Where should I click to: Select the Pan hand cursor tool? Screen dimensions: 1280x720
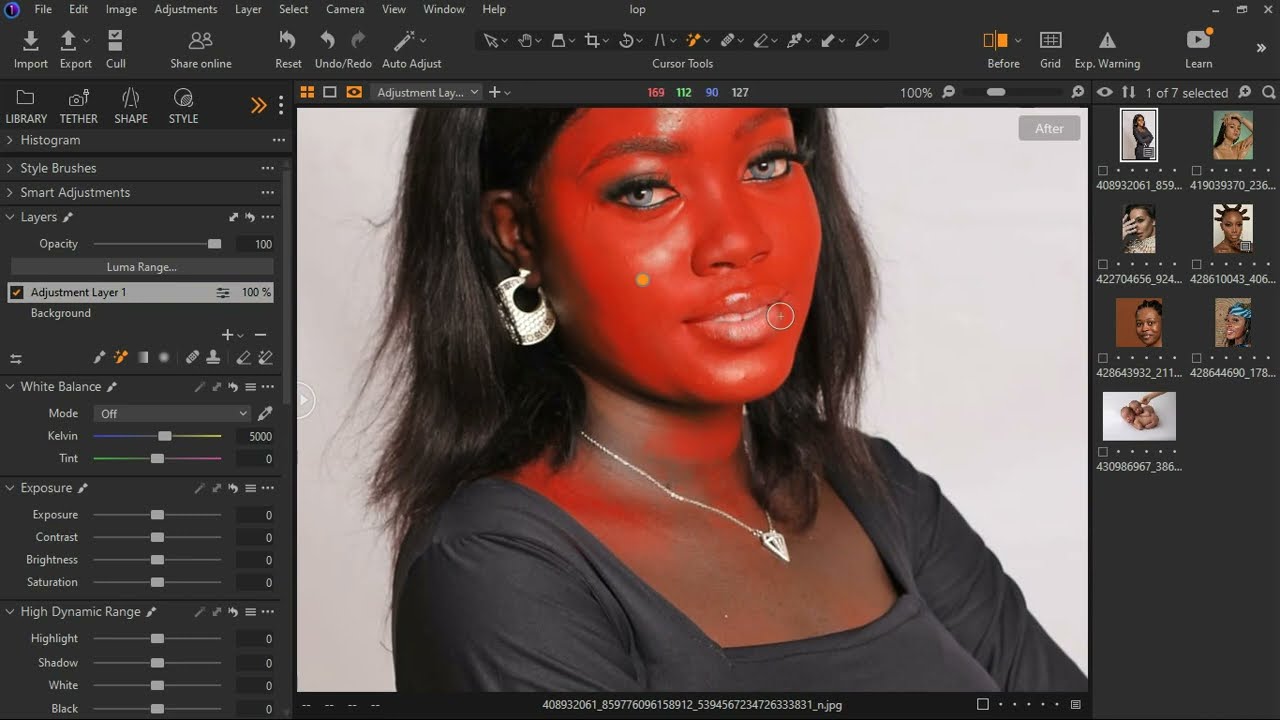click(524, 40)
